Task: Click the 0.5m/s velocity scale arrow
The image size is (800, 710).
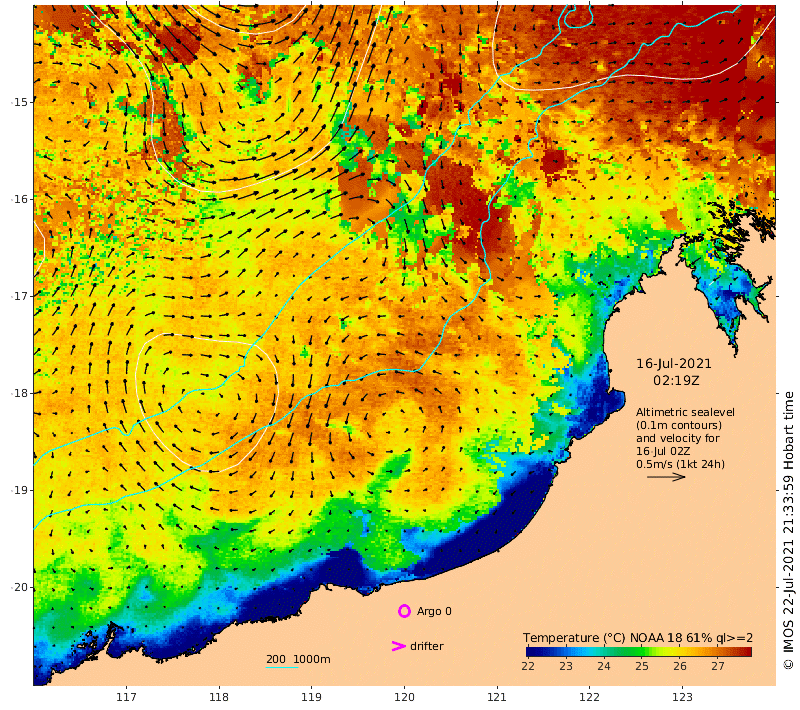Action: [666, 477]
